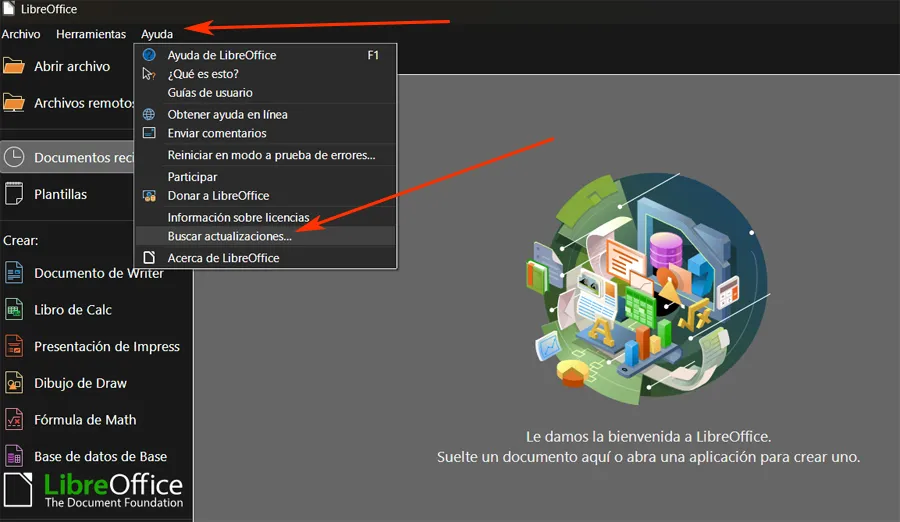900x522 pixels.
Task: Click the Documentos recientes clock icon
Action: pos(14,157)
